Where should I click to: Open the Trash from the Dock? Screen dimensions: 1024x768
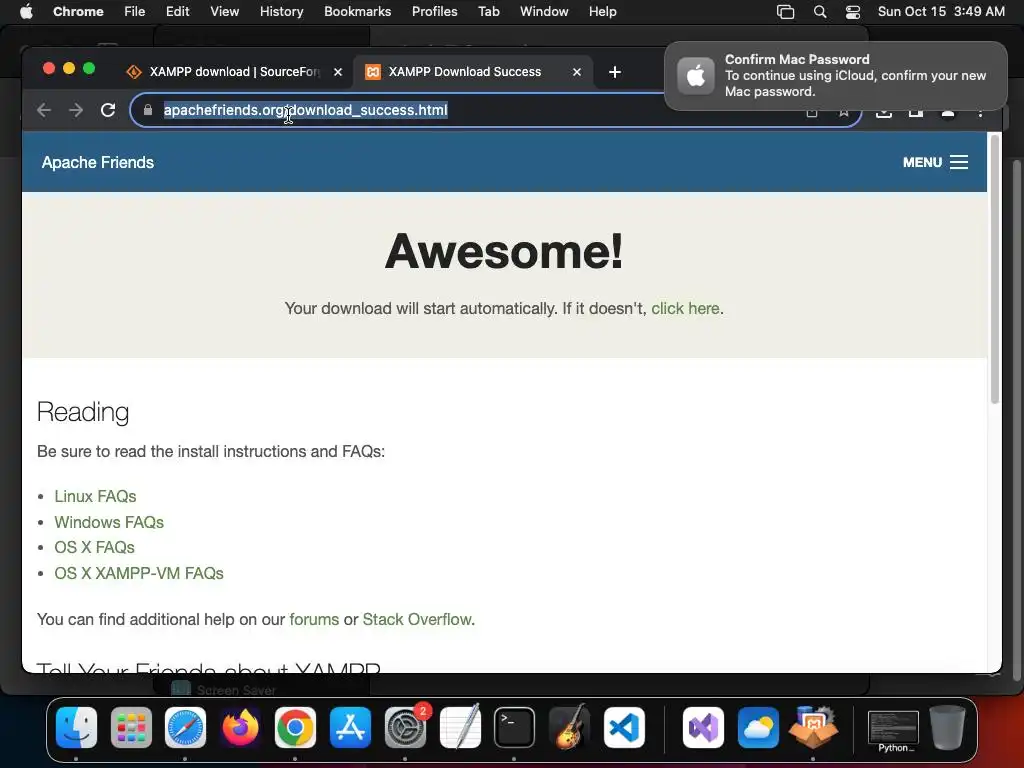point(948,728)
